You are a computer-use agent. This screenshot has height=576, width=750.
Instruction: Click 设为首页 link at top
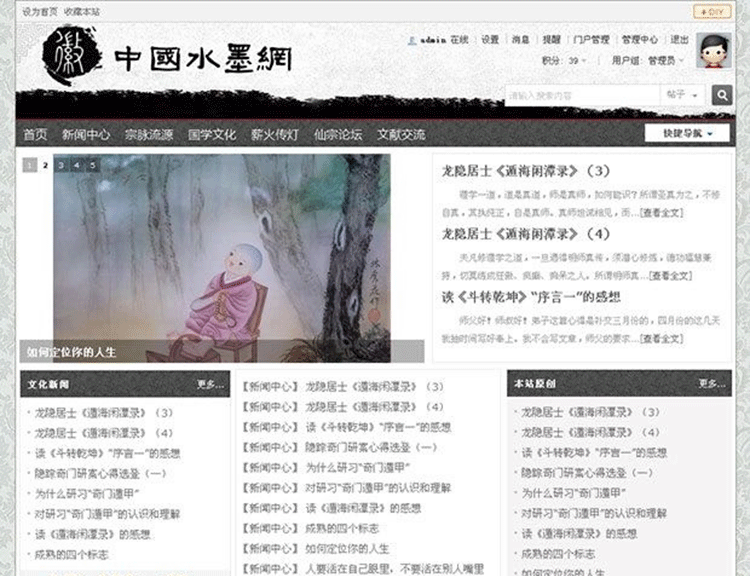click(40, 11)
